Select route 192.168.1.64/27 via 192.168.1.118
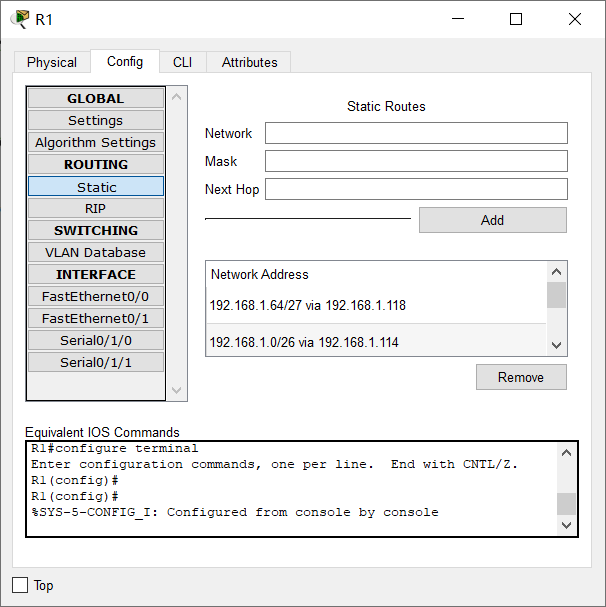 pyautogui.click(x=376, y=305)
